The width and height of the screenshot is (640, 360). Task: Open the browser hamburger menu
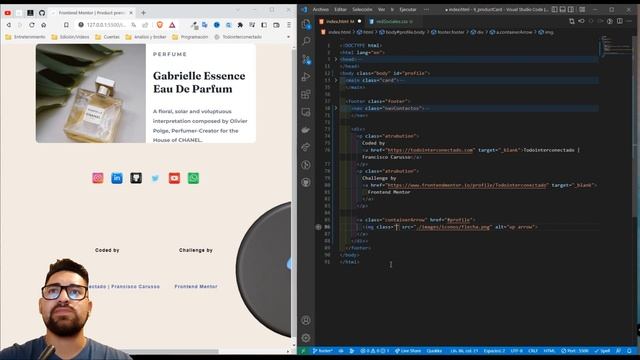coord(289,25)
